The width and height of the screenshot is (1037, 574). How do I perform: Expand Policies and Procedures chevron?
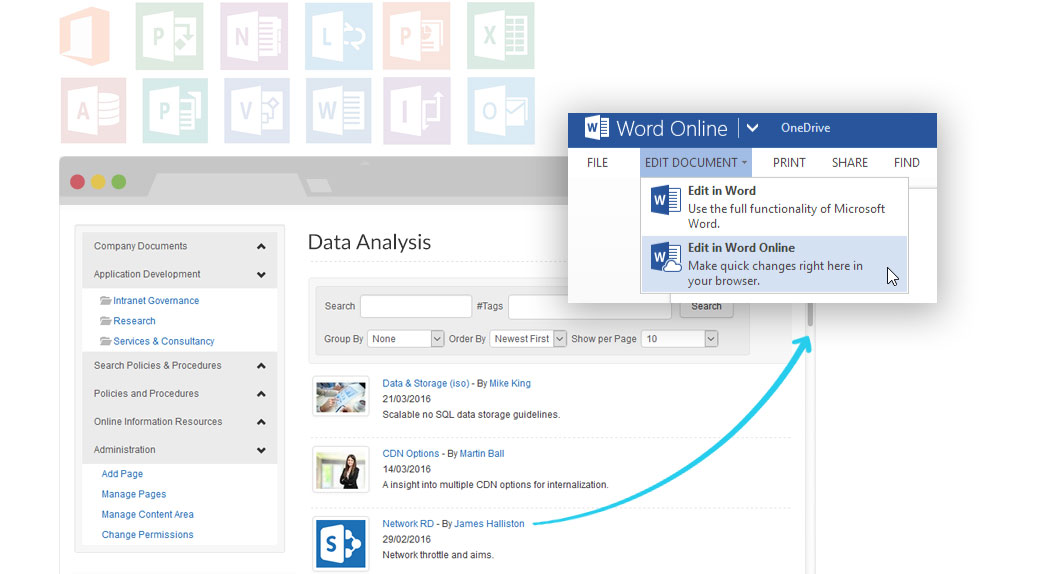(x=261, y=394)
